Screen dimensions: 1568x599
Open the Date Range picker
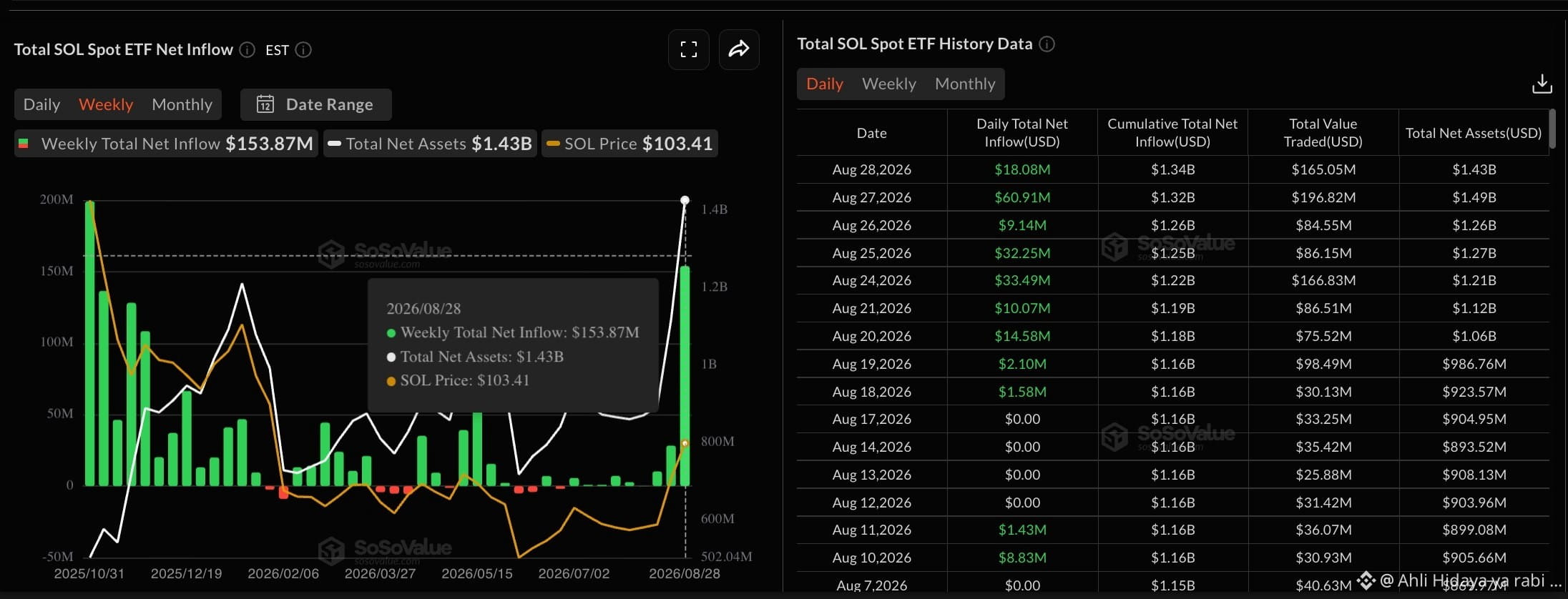click(x=315, y=104)
